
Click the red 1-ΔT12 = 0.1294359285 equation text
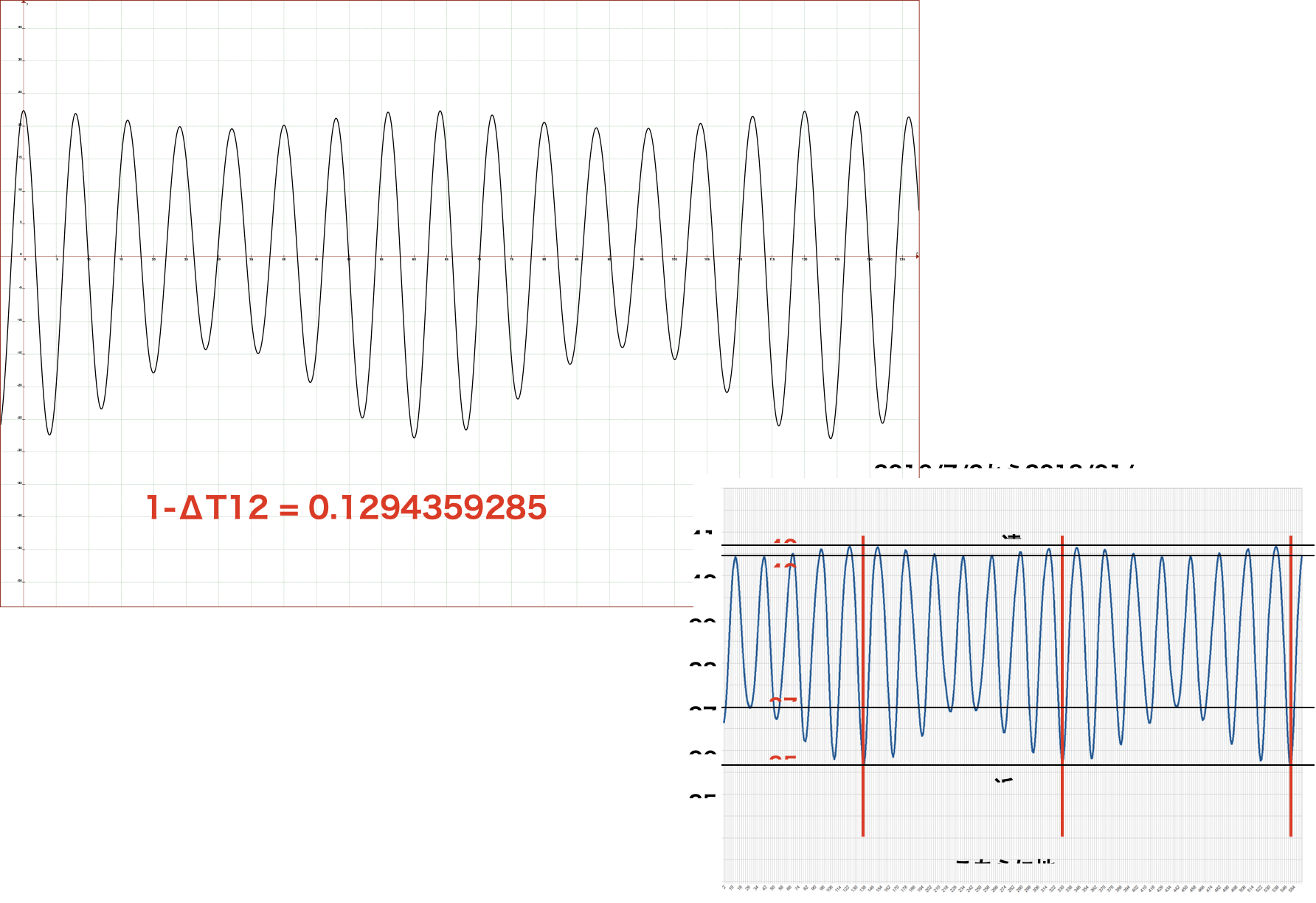click(347, 508)
